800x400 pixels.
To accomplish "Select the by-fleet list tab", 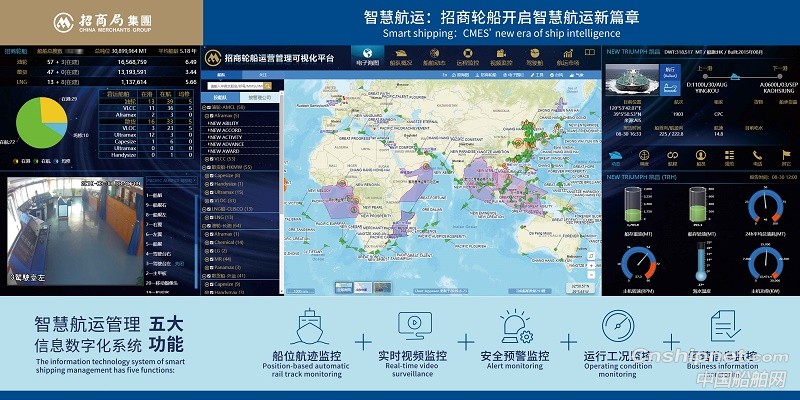I will (x=220, y=97).
